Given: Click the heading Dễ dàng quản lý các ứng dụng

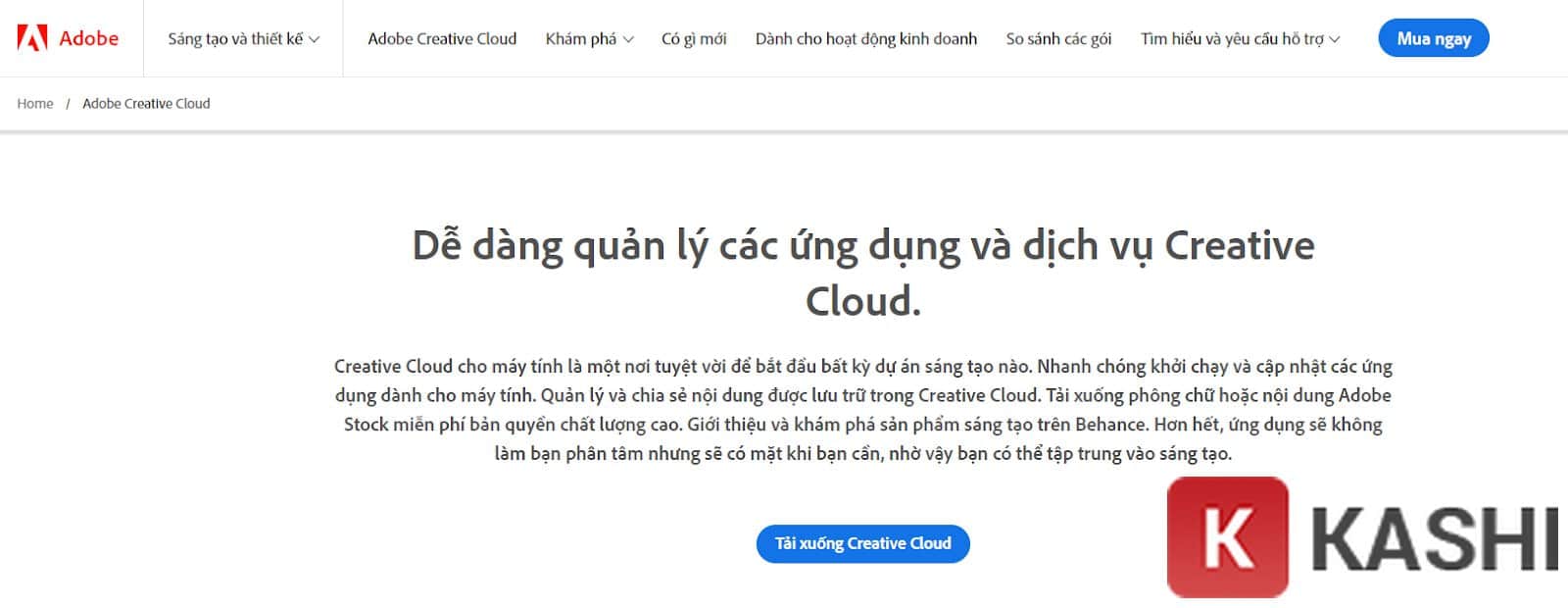Looking at the screenshot, I should [863, 273].
